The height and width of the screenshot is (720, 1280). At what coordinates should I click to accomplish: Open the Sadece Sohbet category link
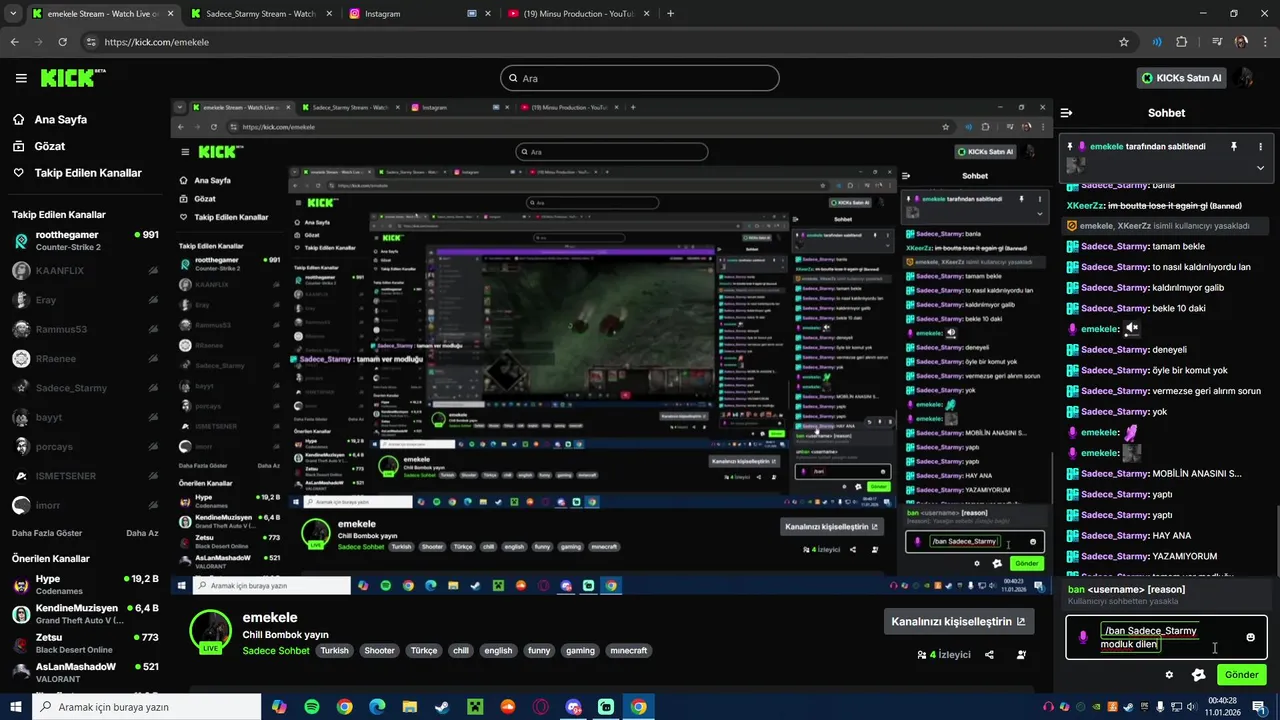click(x=276, y=651)
